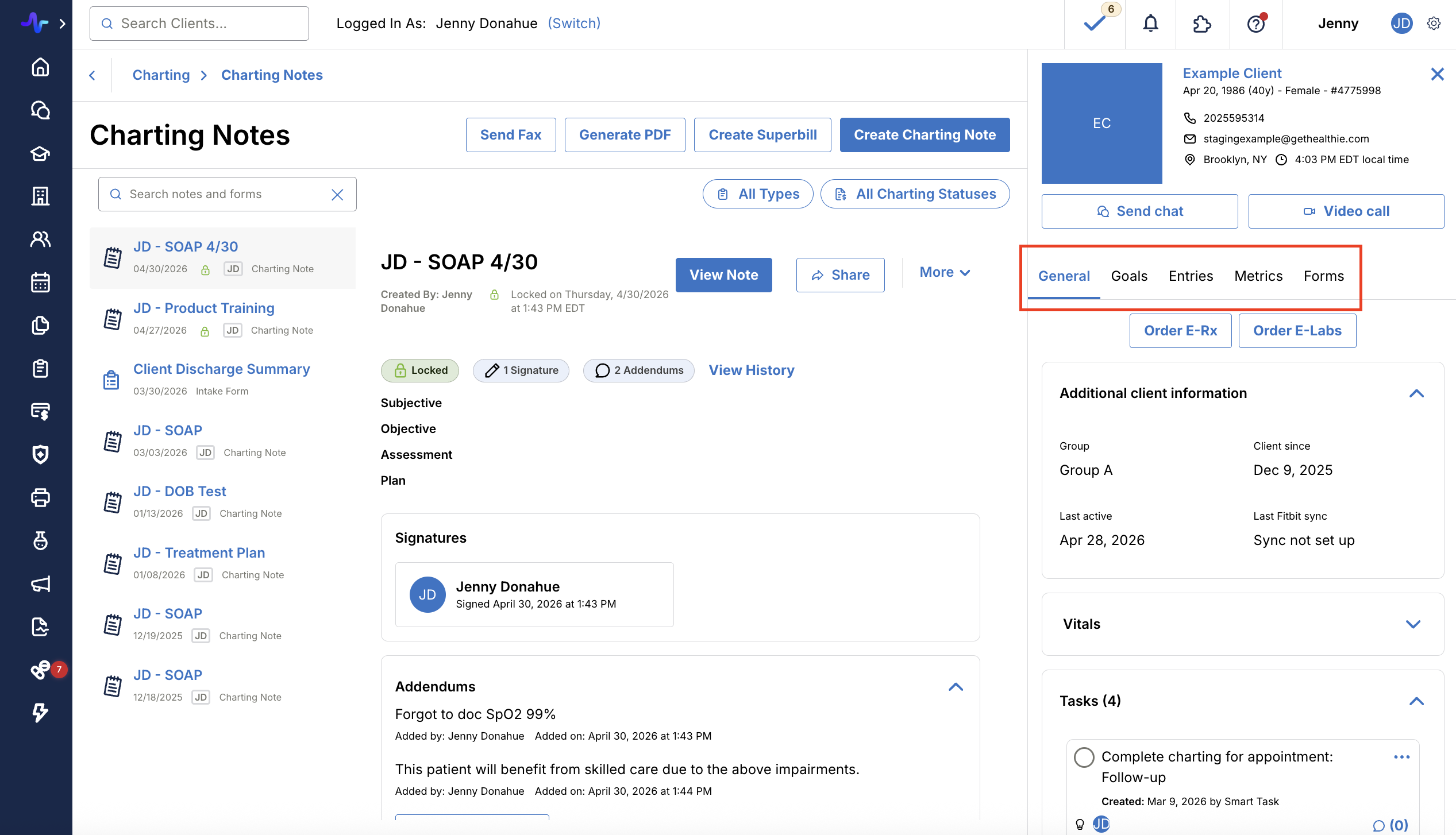The height and width of the screenshot is (835, 1456).
Task: Open the notifications bell icon
Action: [1150, 24]
